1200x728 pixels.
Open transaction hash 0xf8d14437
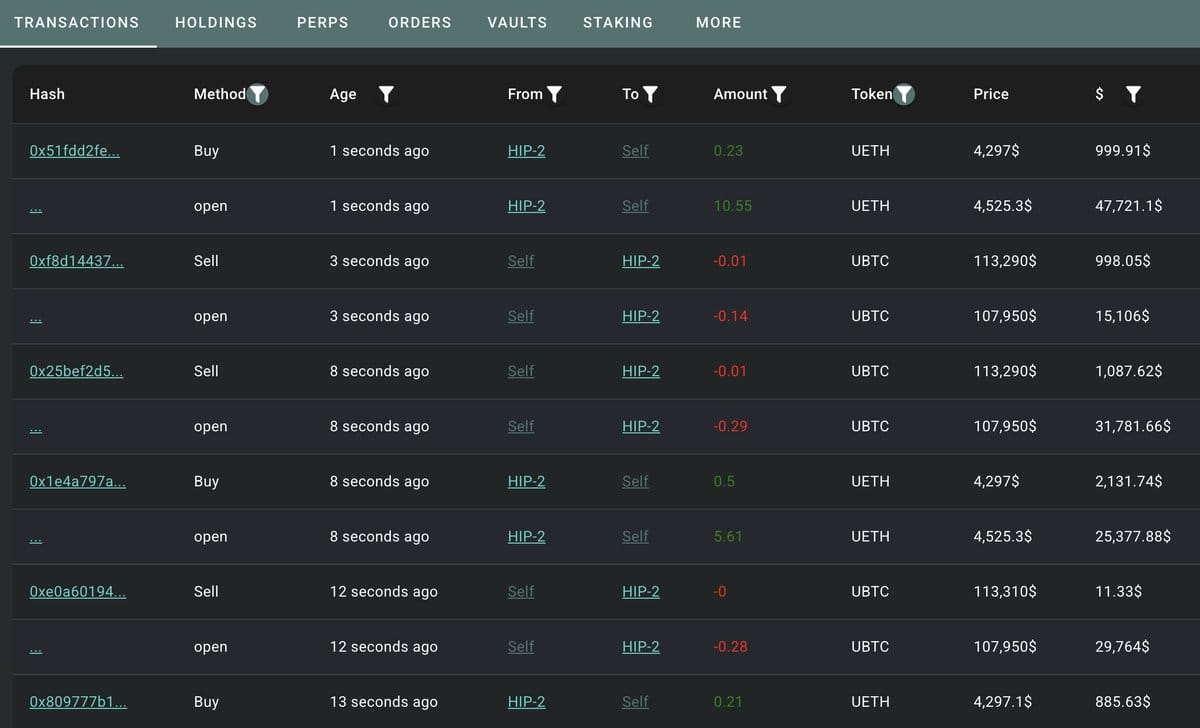[x=77, y=261]
